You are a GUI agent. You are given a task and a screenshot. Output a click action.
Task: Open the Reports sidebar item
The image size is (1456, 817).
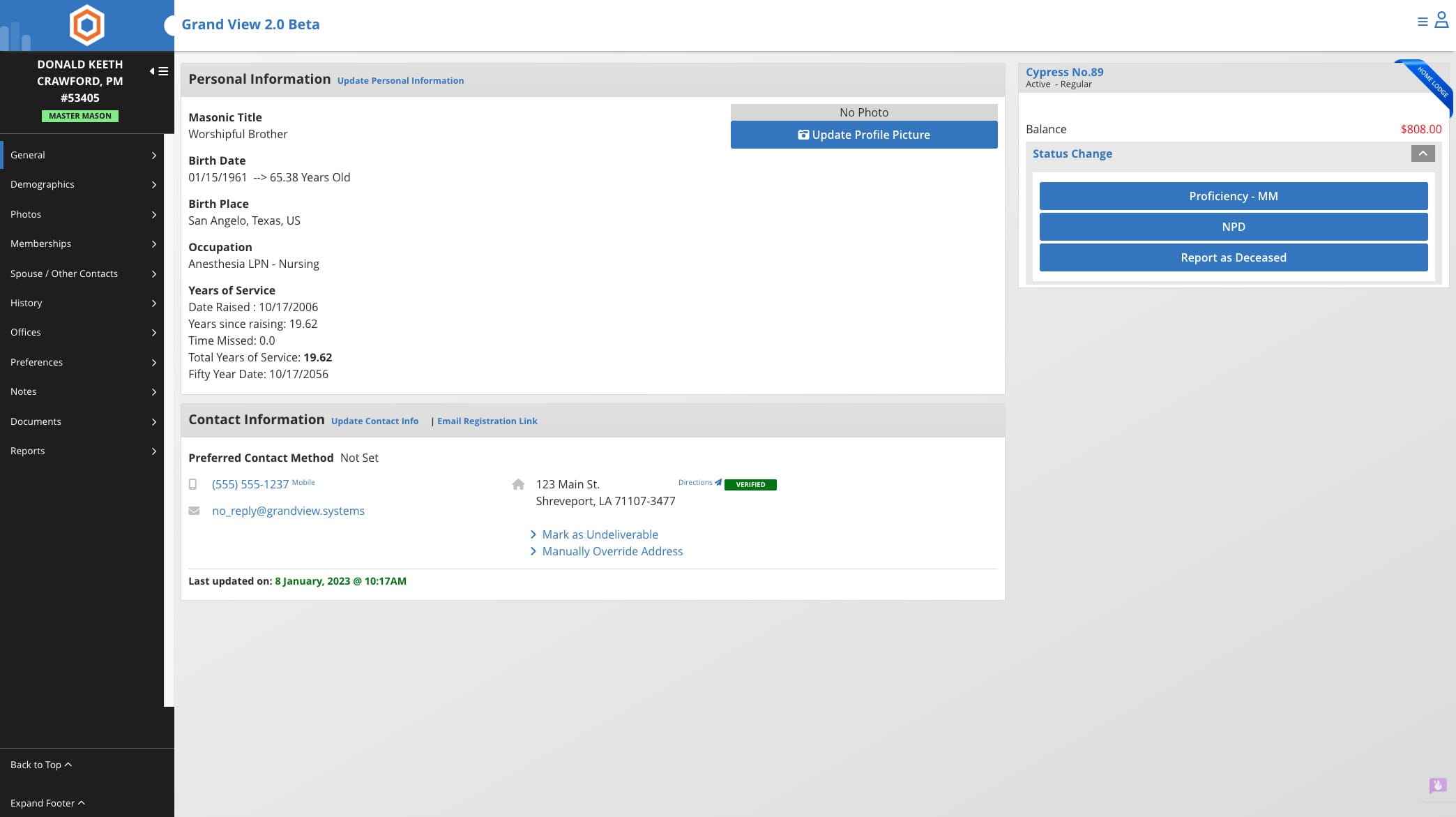(x=82, y=451)
